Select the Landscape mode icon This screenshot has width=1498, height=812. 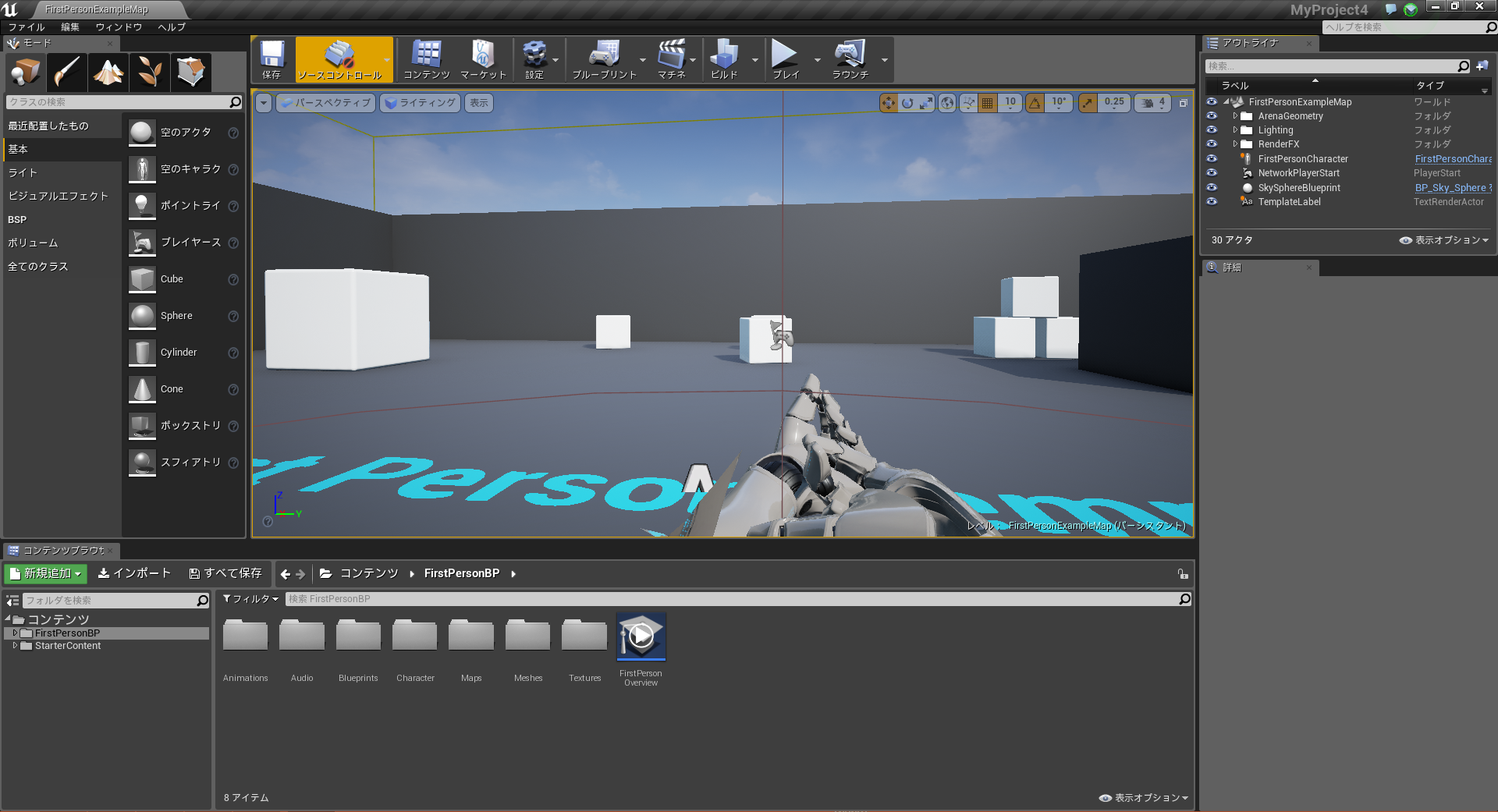[x=108, y=73]
